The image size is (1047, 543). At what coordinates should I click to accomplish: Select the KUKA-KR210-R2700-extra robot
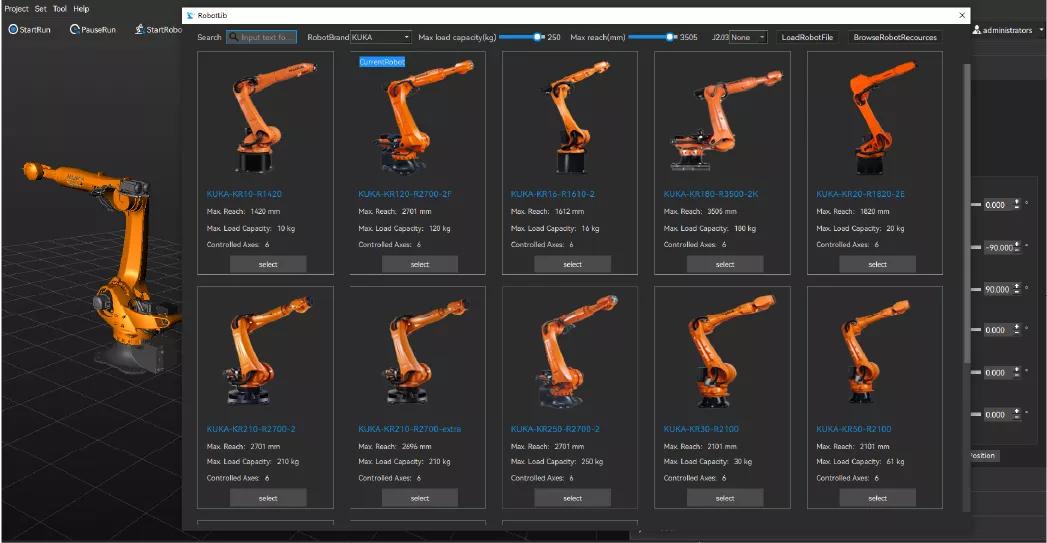(x=420, y=498)
